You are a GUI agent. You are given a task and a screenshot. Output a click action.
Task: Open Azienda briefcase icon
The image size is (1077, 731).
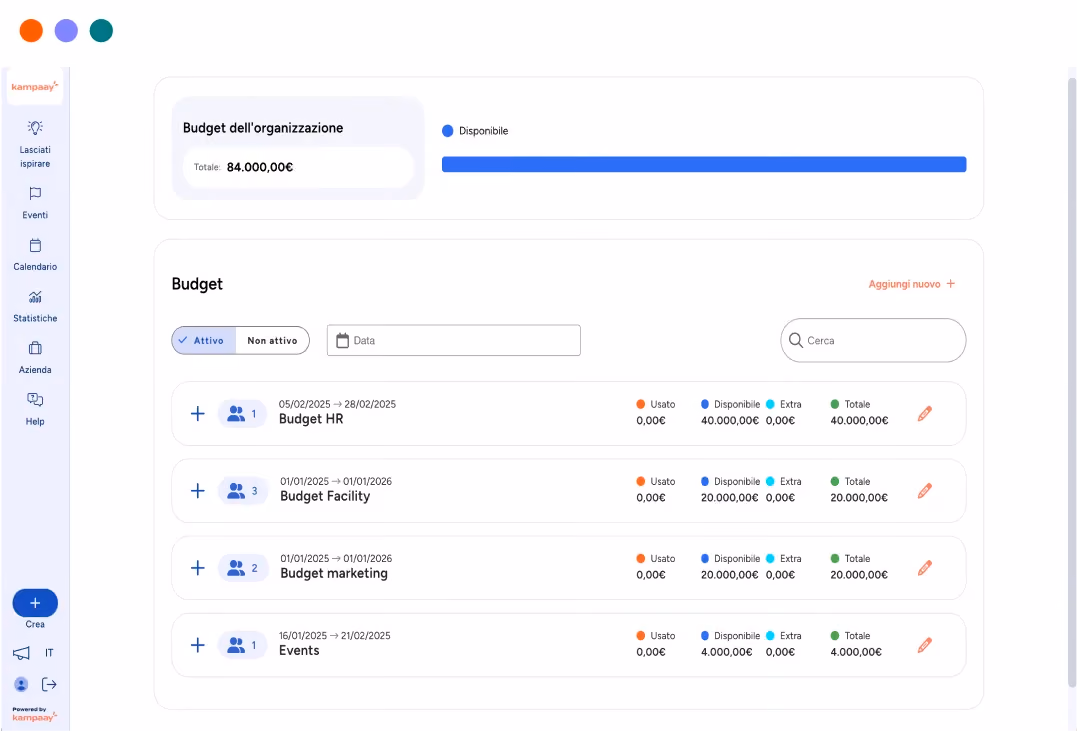coord(35,348)
